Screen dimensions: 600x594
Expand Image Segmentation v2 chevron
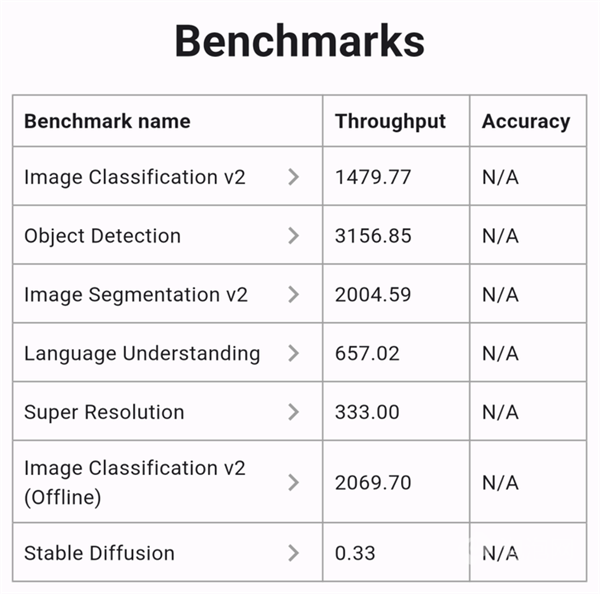[x=293, y=295]
